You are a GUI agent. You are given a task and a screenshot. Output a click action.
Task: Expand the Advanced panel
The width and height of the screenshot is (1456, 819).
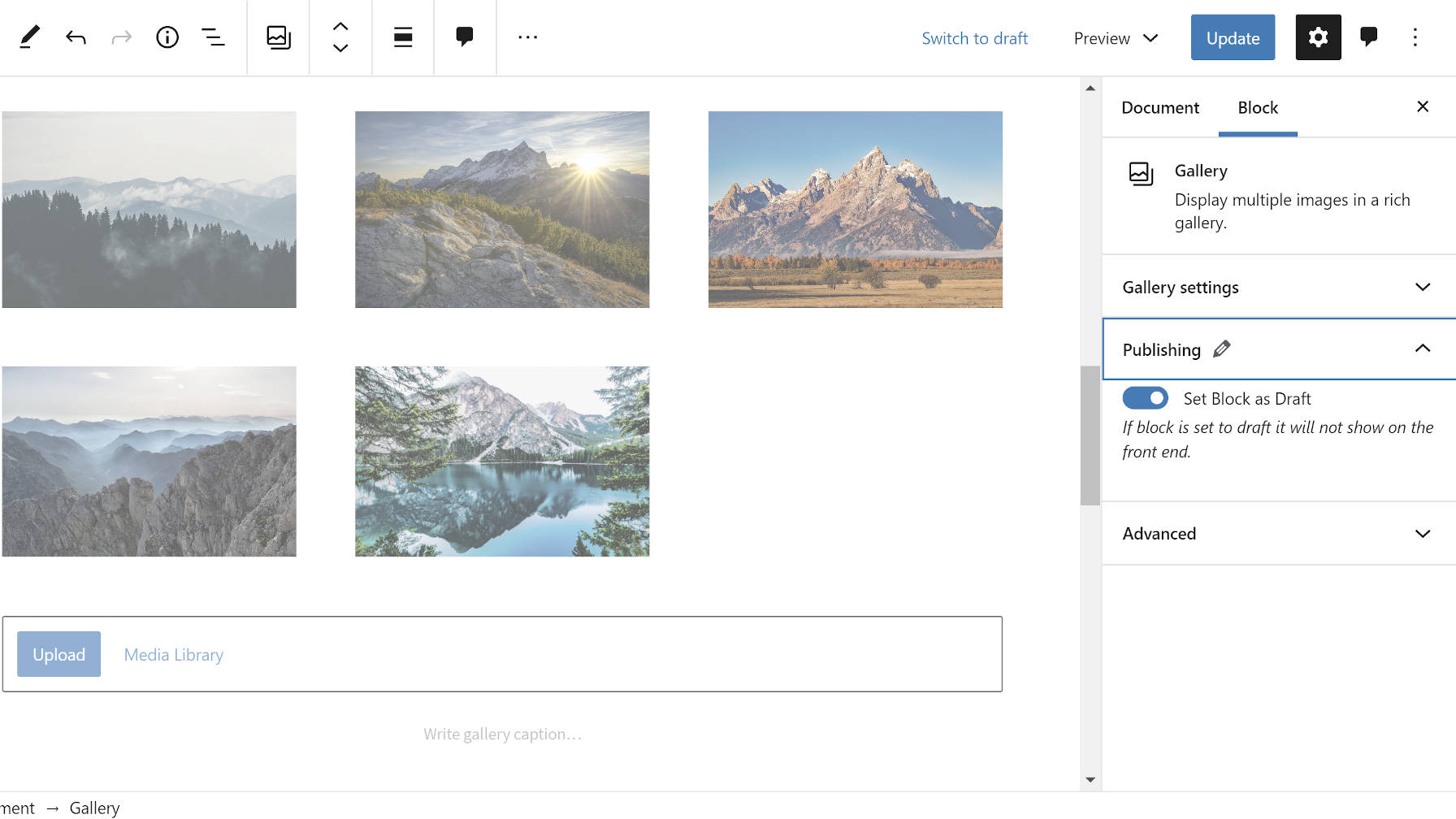(1278, 534)
